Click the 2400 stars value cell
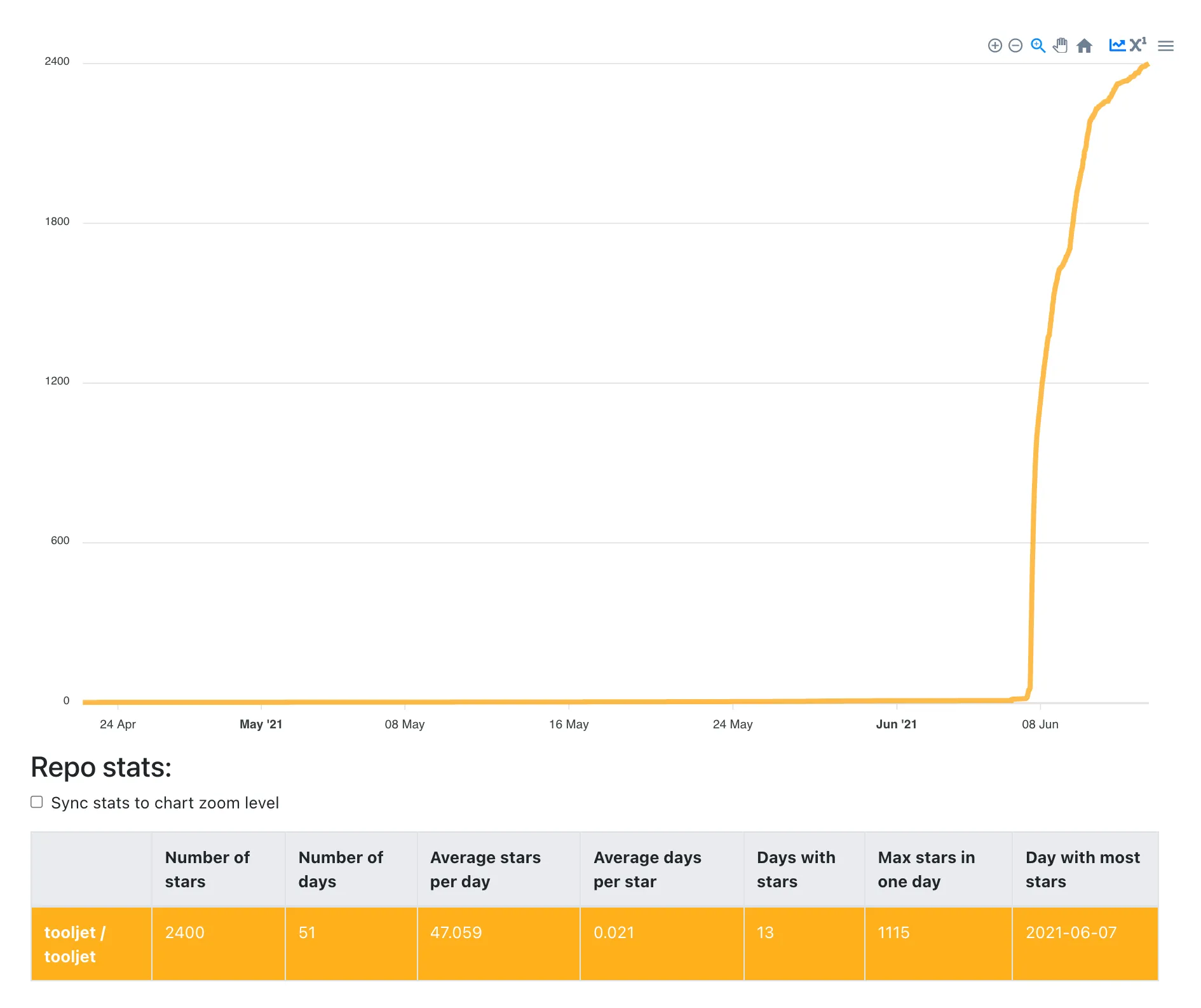 pos(184,932)
